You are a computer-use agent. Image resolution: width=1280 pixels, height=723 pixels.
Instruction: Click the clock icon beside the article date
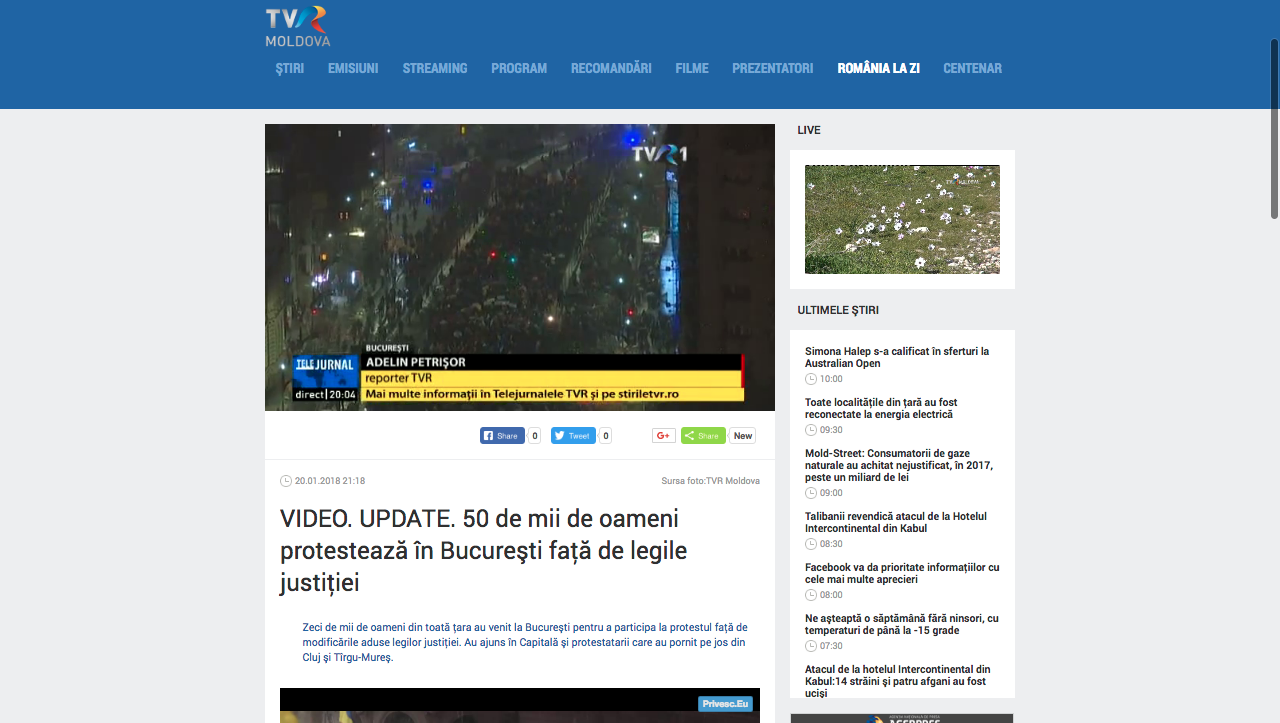click(286, 481)
